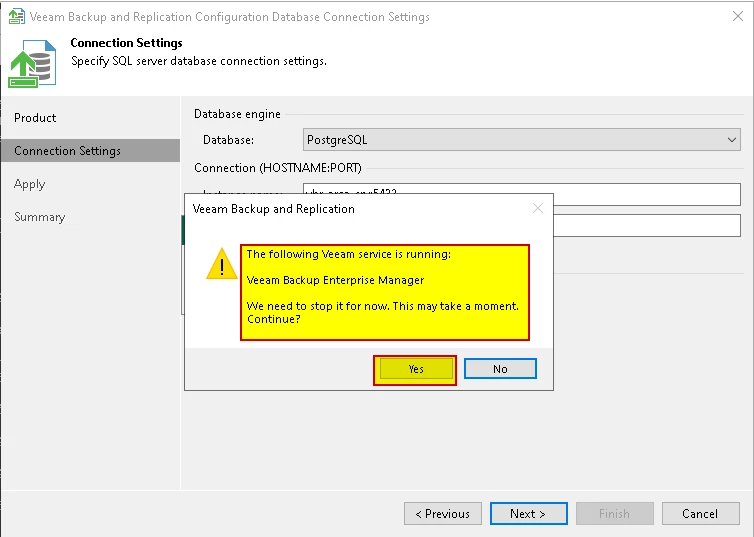Click the 'Database engine' group label
754x537 pixels.
pyautogui.click(x=237, y=114)
